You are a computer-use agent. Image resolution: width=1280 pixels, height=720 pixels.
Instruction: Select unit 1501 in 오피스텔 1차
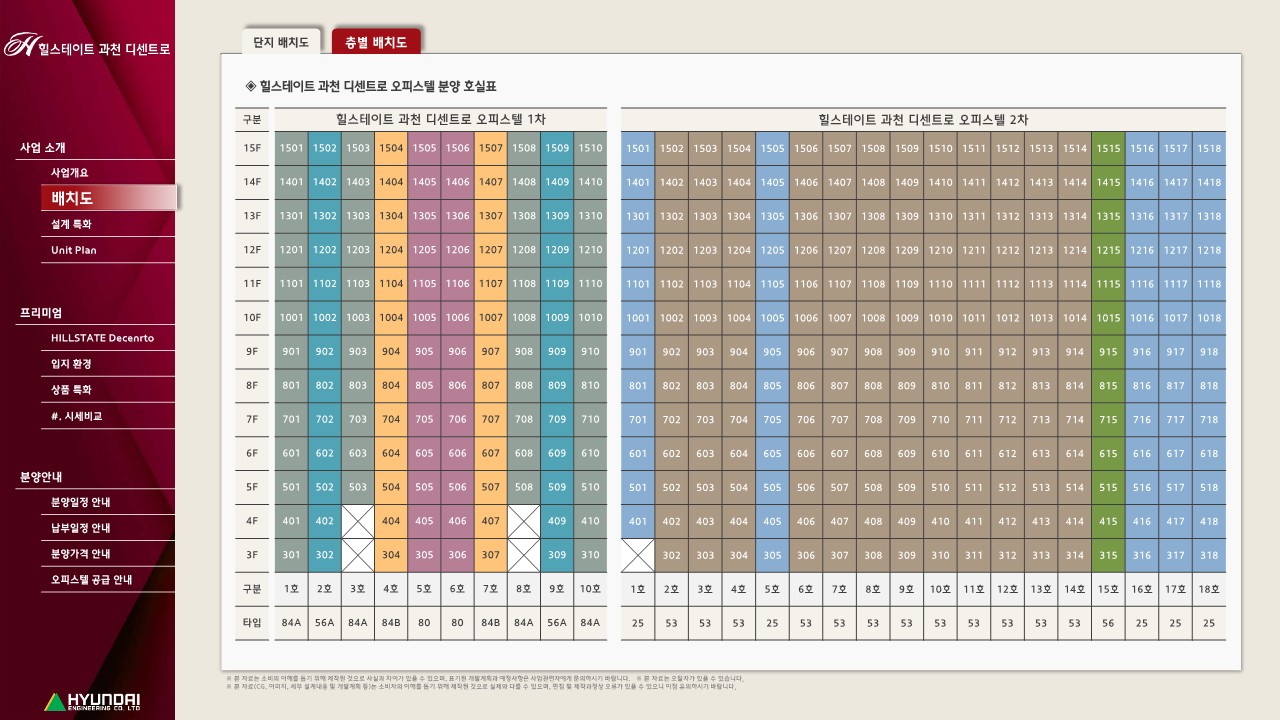point(291,148)
